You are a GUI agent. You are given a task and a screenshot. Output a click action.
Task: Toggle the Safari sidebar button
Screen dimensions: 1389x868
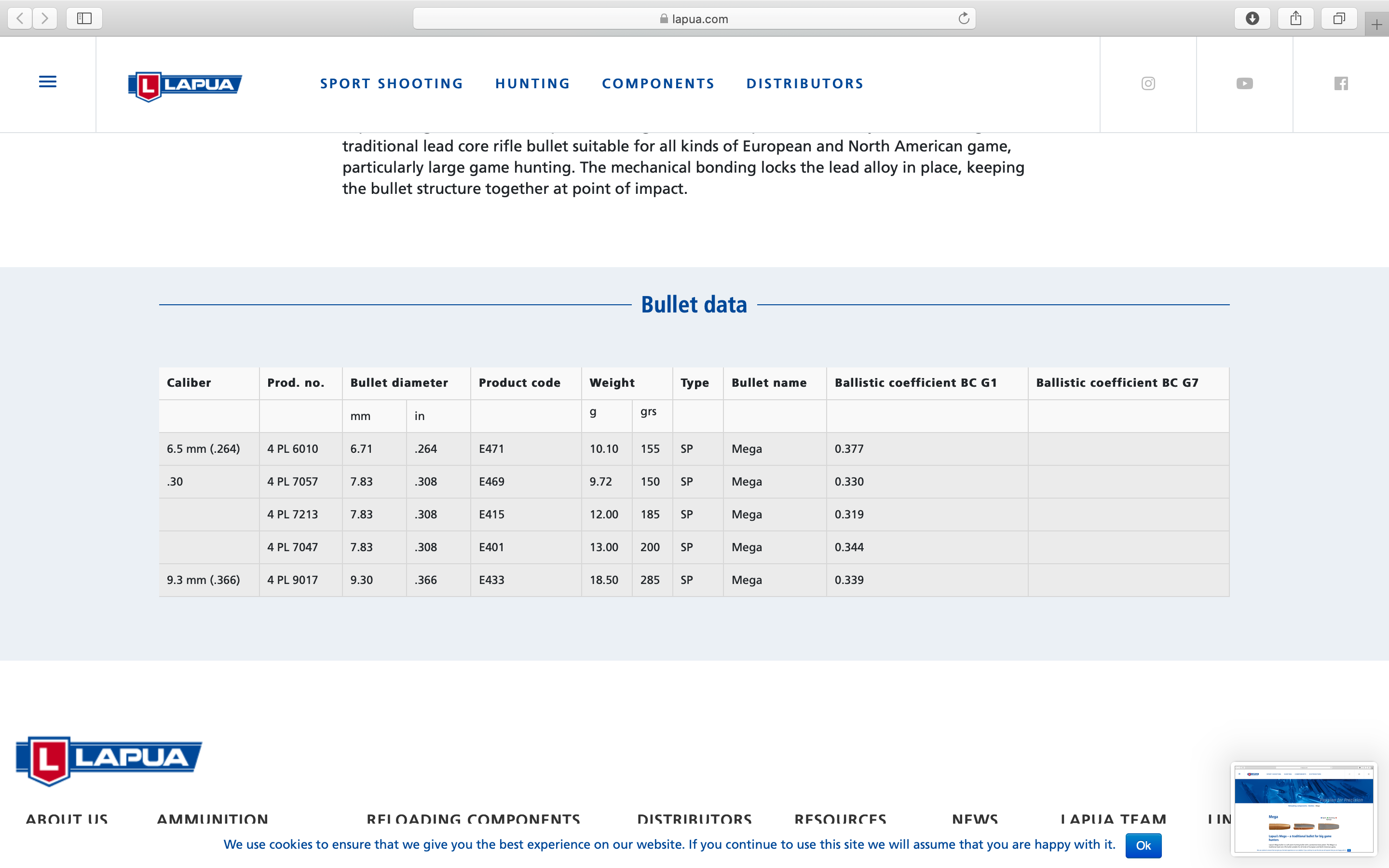coord(84,18)
